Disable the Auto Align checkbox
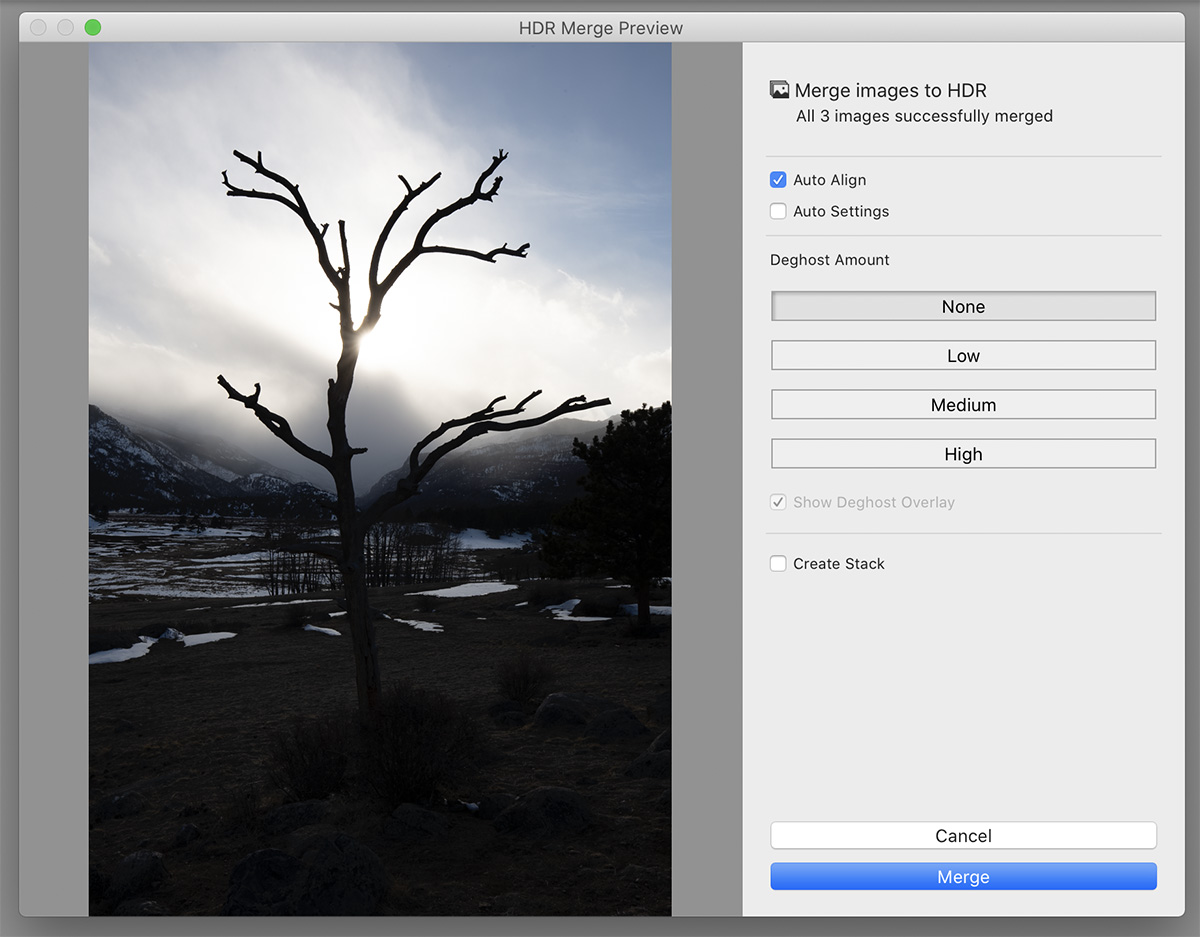 coord(778,180)
